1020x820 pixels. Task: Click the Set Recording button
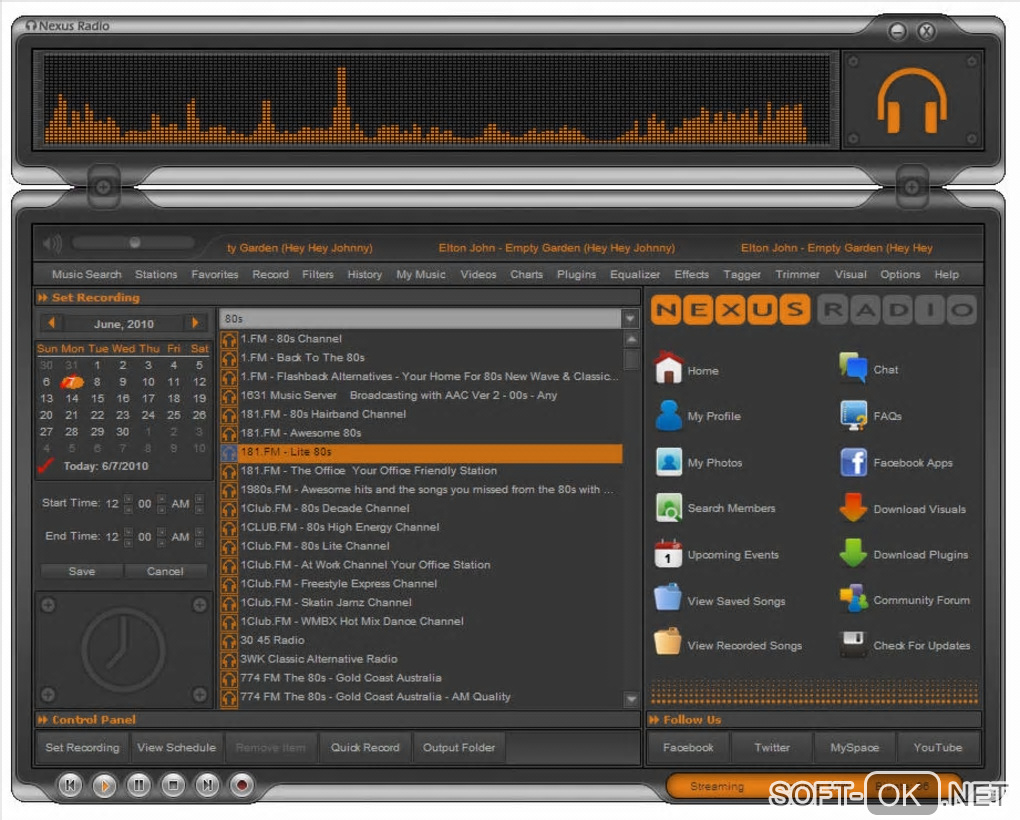point(83,747)
